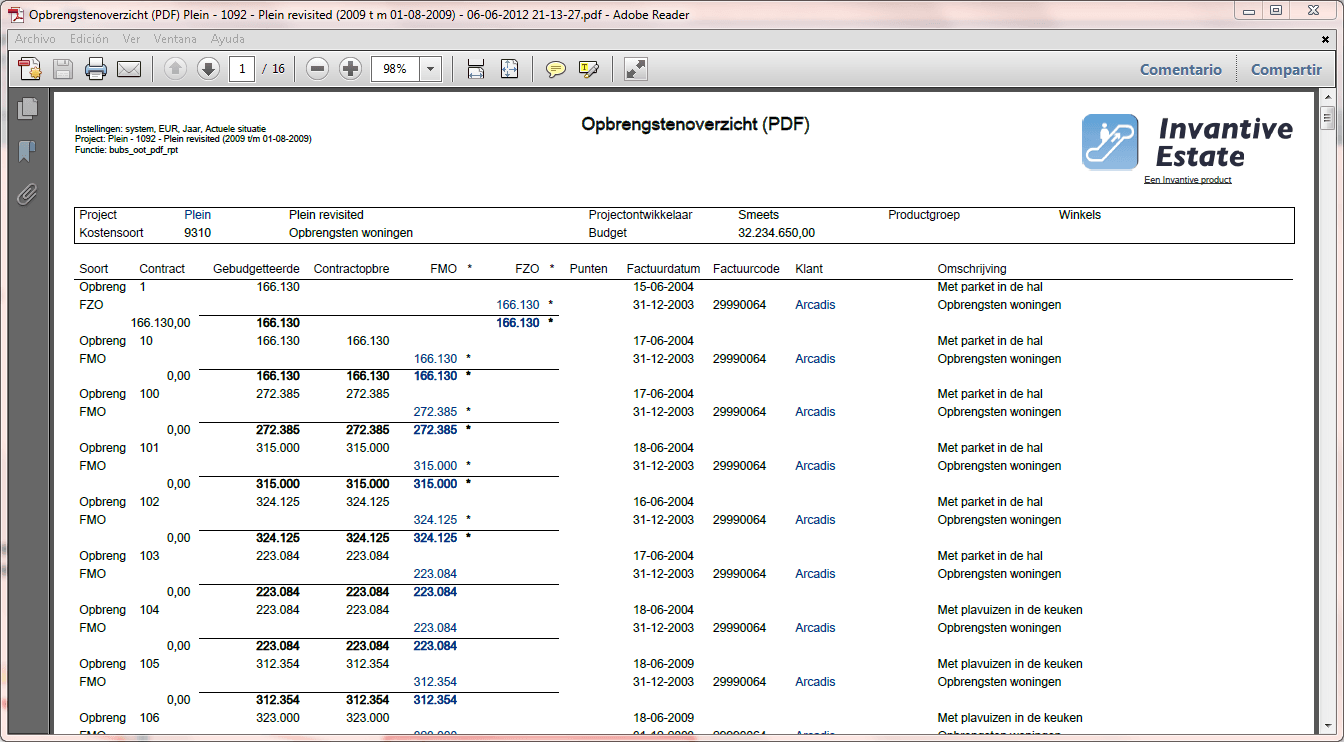The height and width of the screenshot is (742, 1344).
Task: Open the Edición menu
Action: [x=89, y=39]
